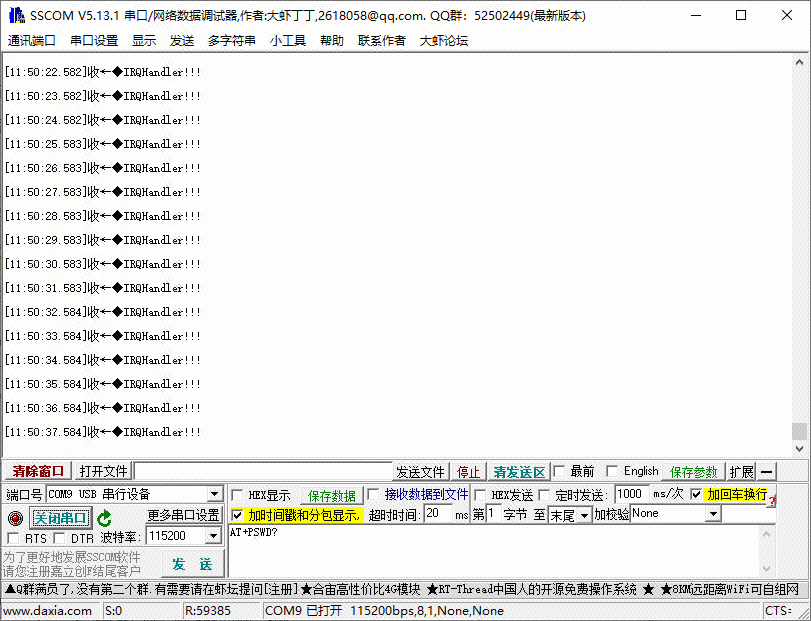Click the 清除窗口 clear window button
The height and width of the screenshot is (621, 811).
pyautogui.click(x=38, y=472)
